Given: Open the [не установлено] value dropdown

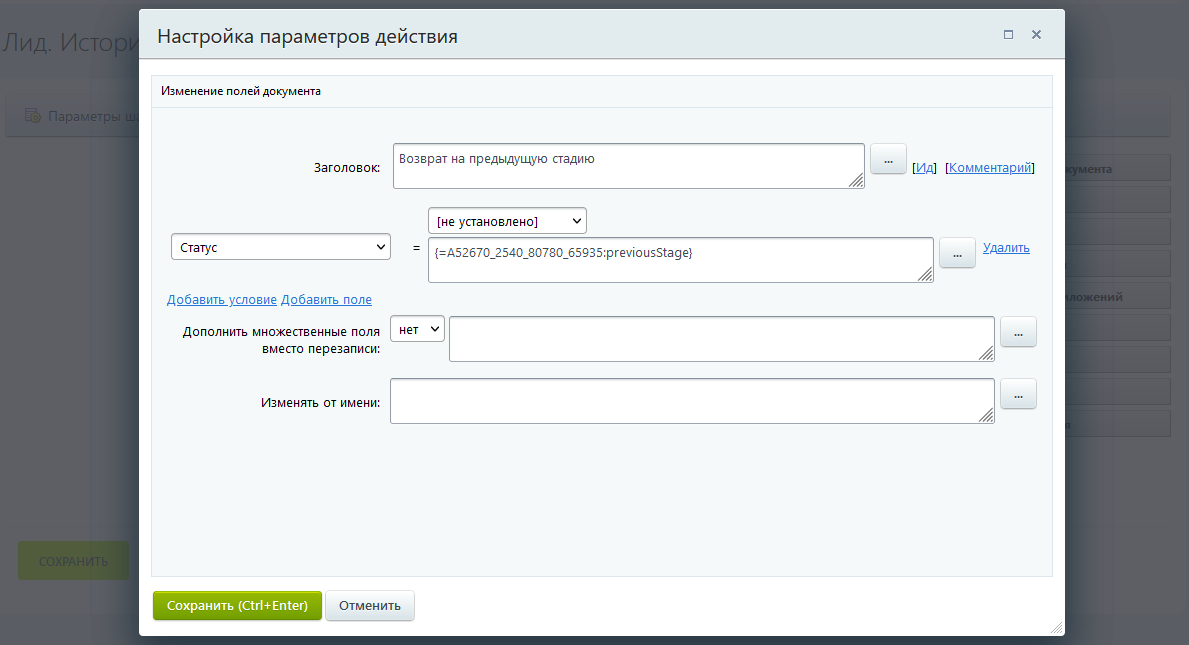Looking at the screenshot, I should [x=507, y=221].
